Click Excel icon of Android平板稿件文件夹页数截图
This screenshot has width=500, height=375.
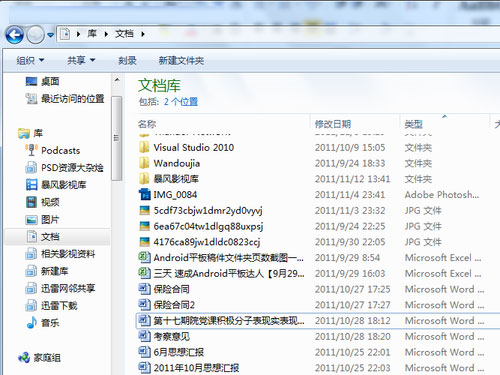click(145, 257)
